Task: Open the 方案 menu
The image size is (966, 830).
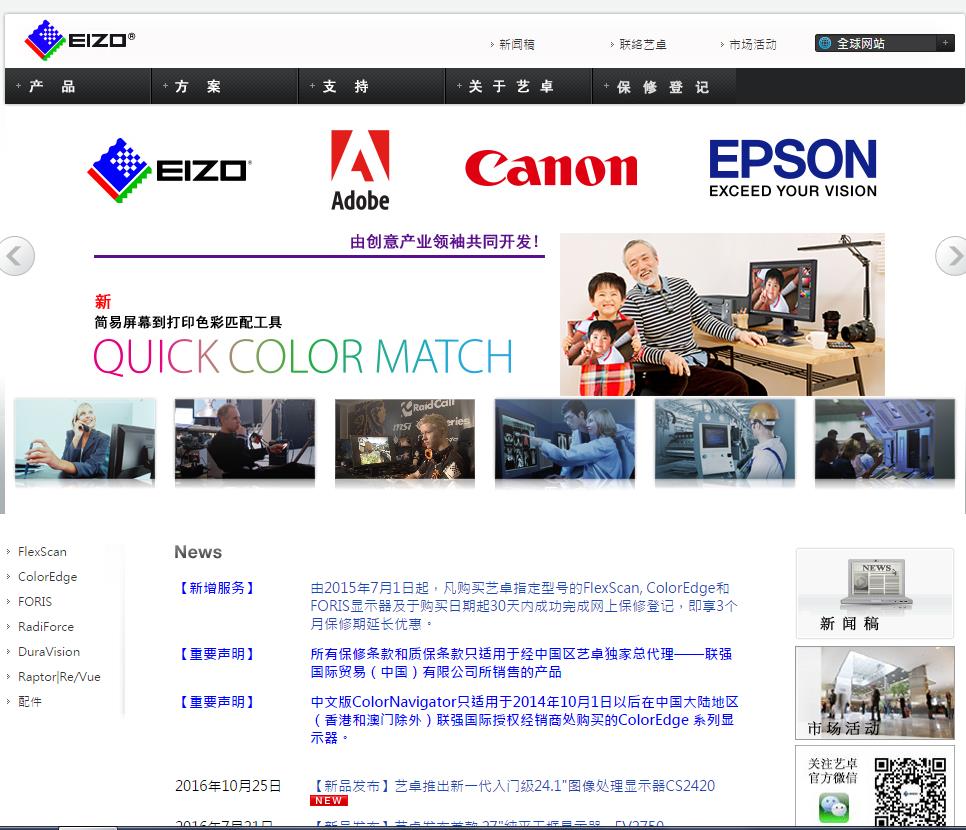Action: 225,86
